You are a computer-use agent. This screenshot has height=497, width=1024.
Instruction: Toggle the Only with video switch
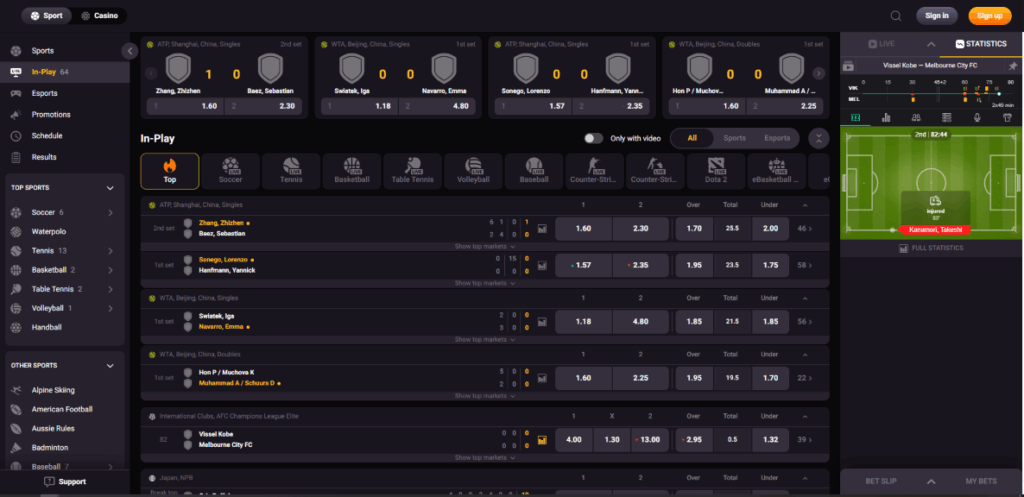[594, 139]
